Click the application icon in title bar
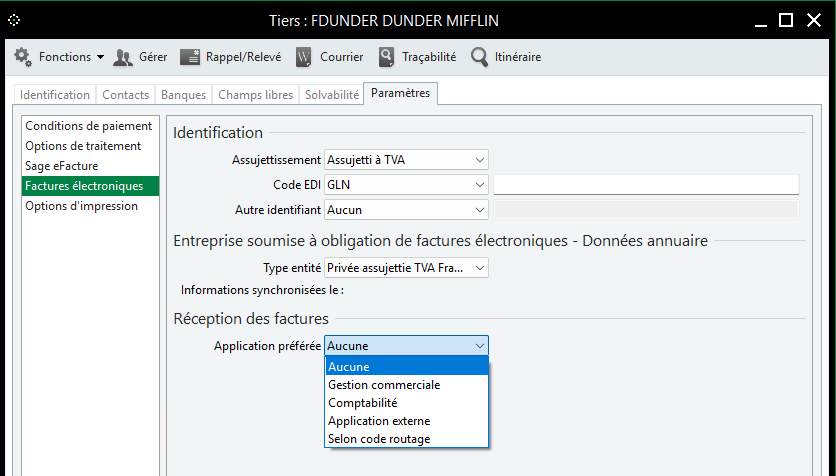This screenshot has width=836, height=476. coord(14,20)
